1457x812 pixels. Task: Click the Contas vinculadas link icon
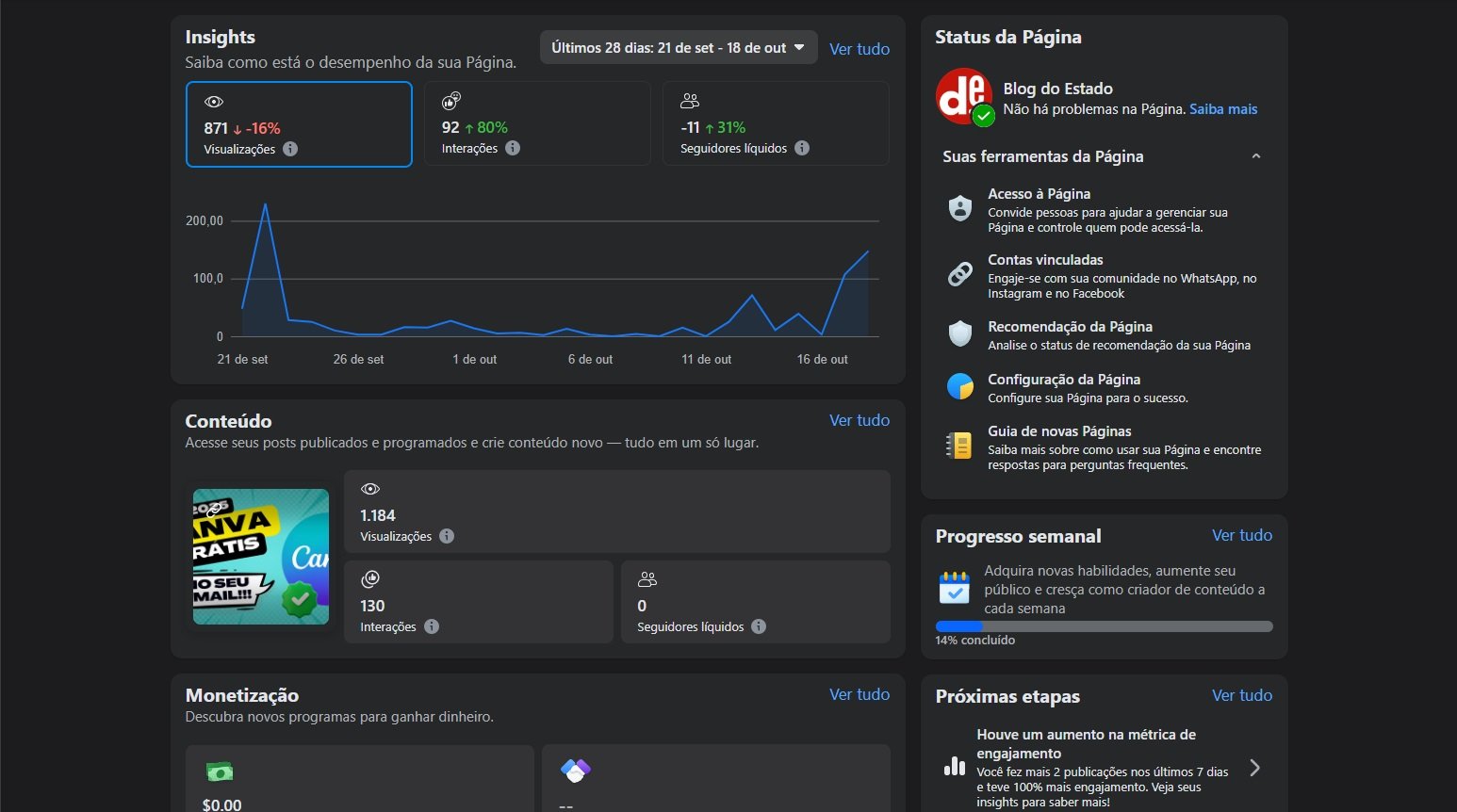coord(959,274)
